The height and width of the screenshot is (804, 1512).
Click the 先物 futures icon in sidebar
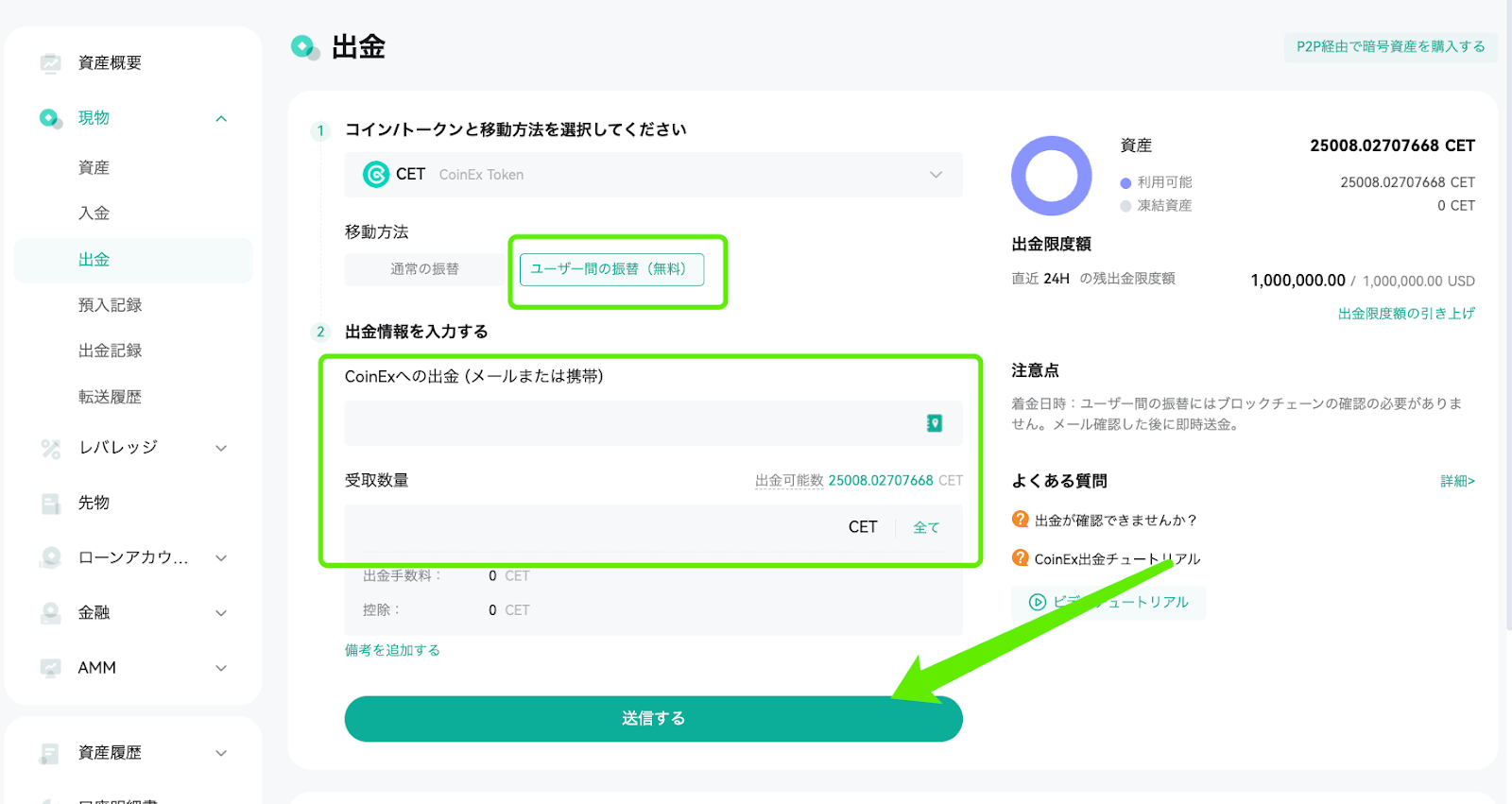[51, 503]
